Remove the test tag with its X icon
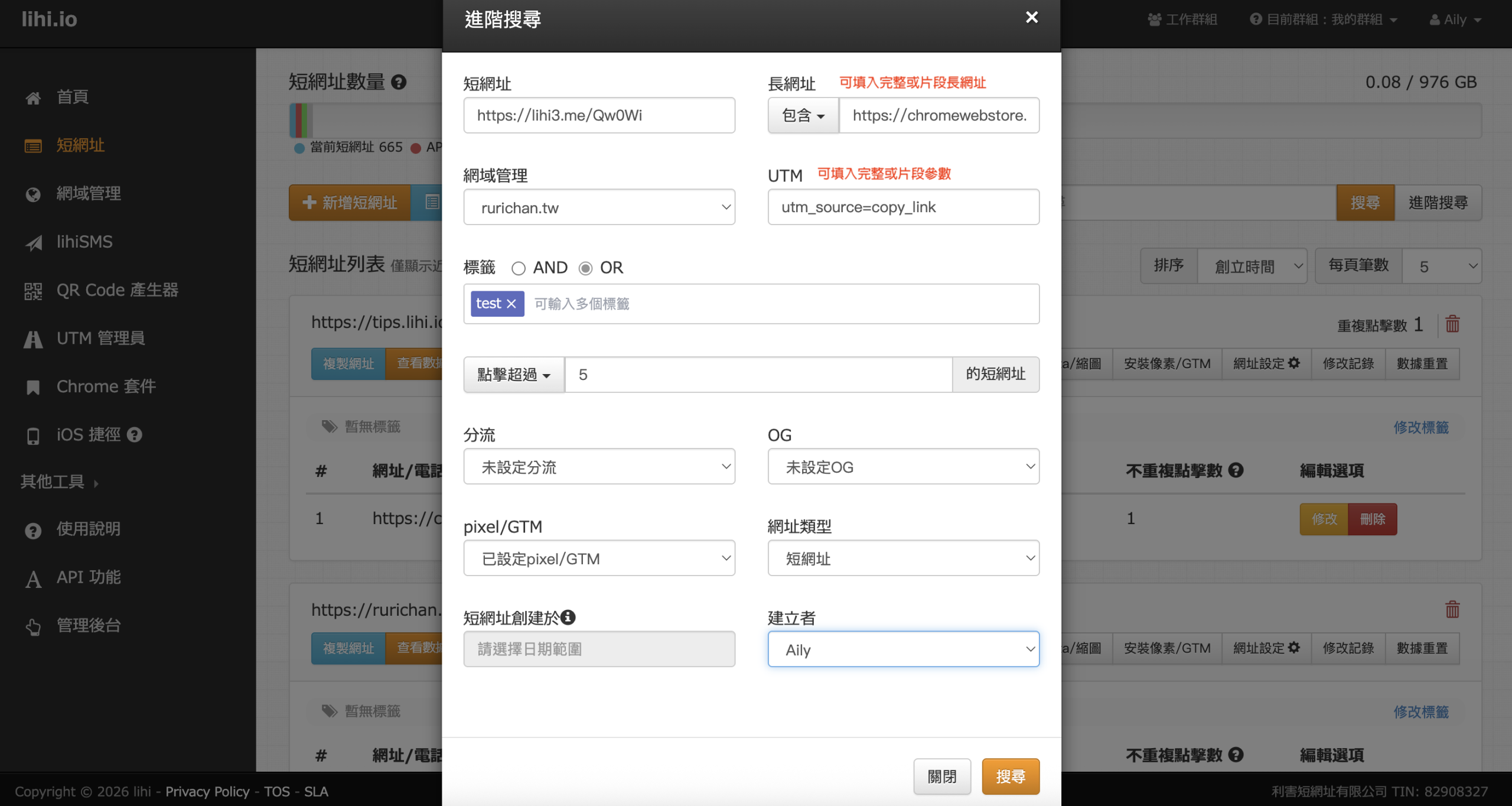Image resolution: width=1512 pixels, height=806 pixels. [511, 304]
